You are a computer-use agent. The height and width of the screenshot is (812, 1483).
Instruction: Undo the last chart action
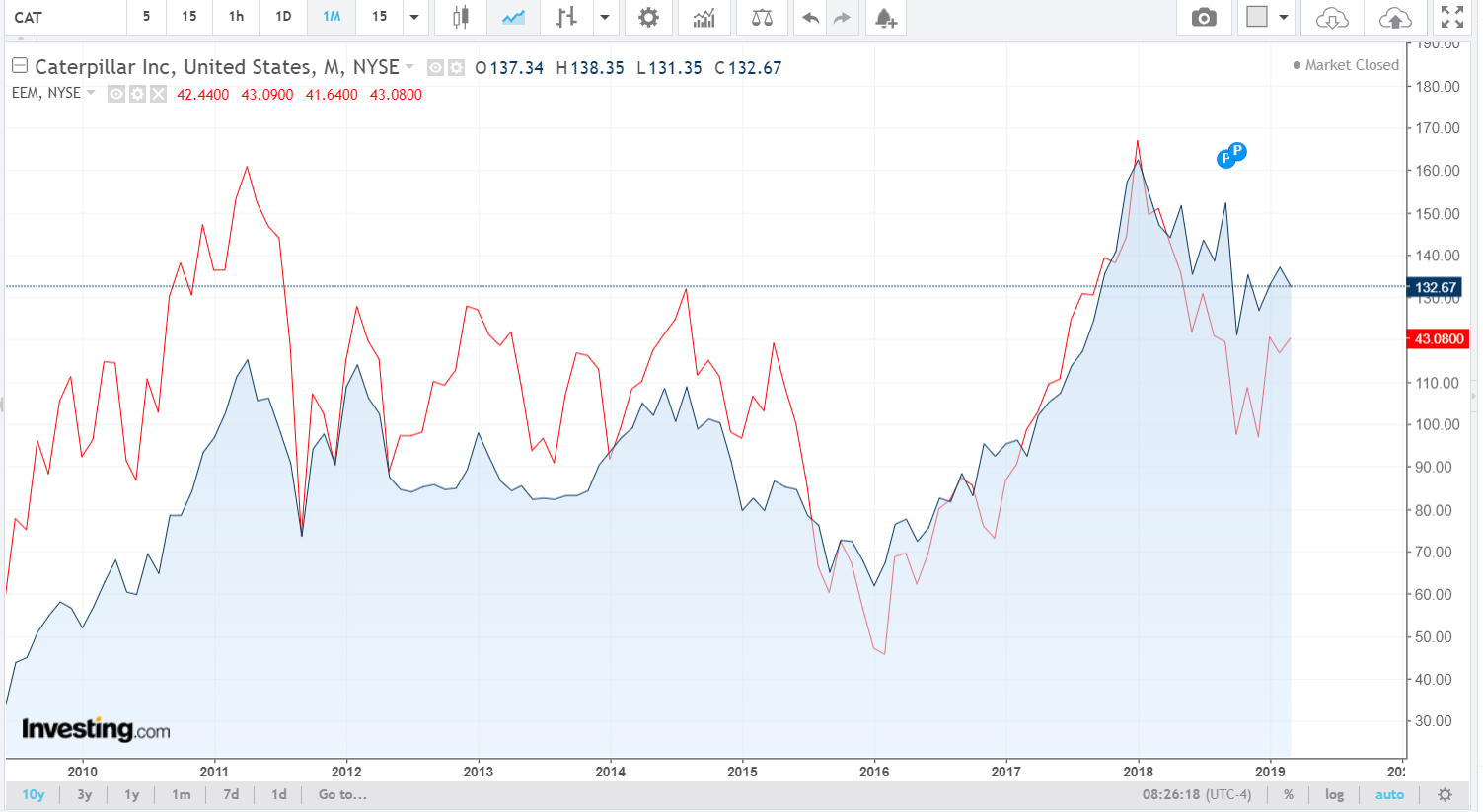(810, 17)
